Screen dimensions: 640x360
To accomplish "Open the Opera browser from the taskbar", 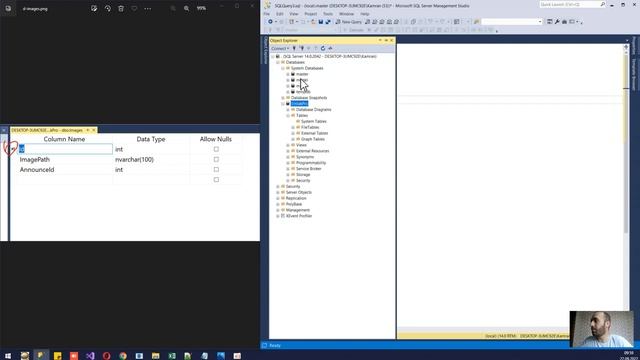I will (x=107, y=356).
